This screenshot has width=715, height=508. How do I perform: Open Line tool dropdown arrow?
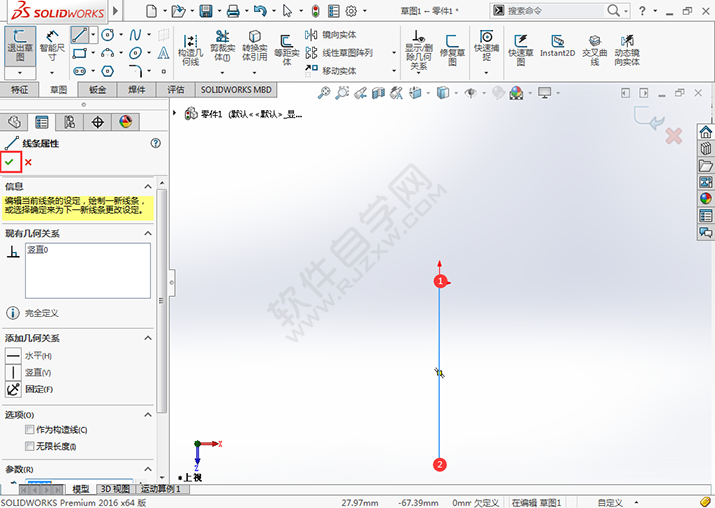click(93, 35)
